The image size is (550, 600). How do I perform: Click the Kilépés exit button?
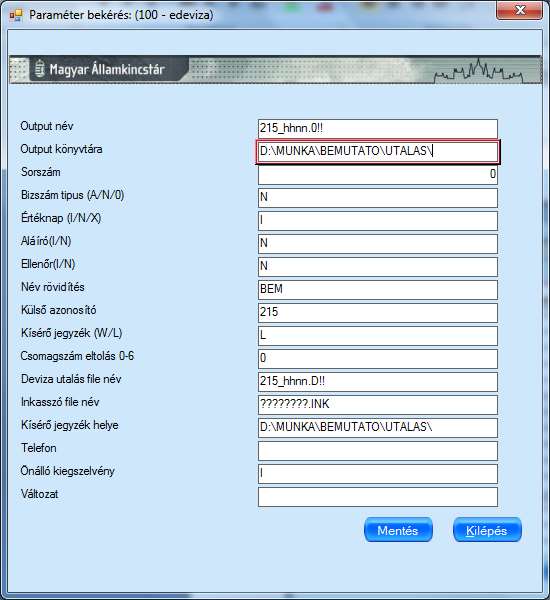487,530
